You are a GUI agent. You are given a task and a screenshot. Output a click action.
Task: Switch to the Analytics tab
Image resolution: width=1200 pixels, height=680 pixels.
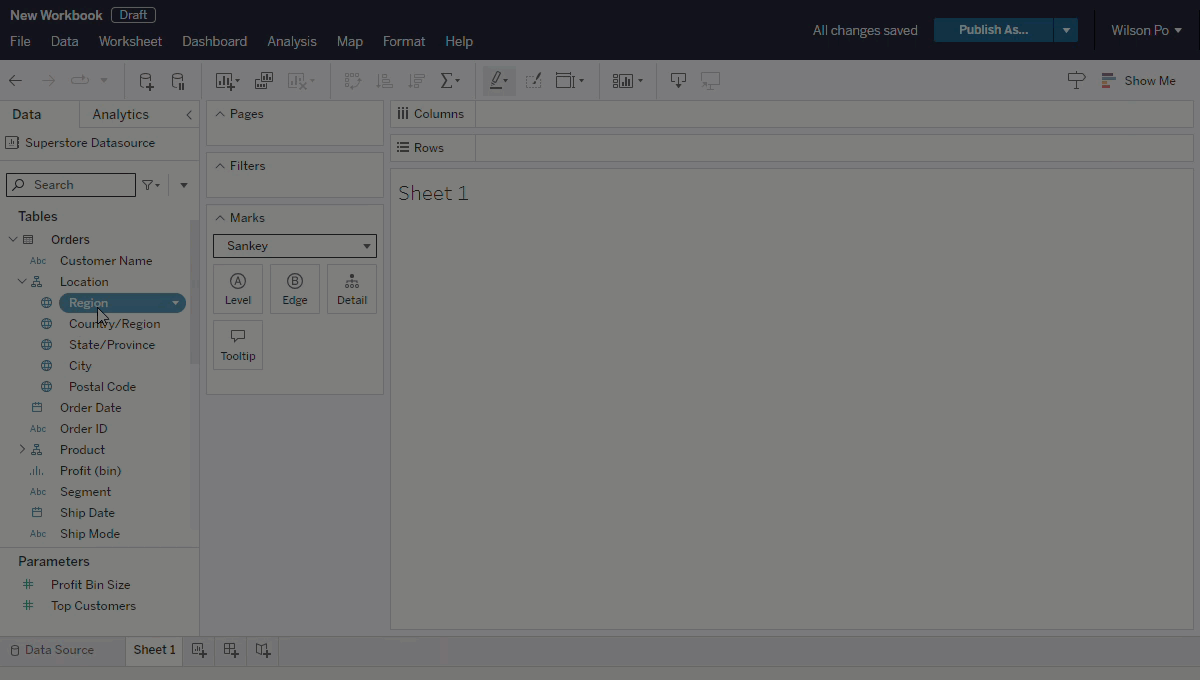point(120,115)
